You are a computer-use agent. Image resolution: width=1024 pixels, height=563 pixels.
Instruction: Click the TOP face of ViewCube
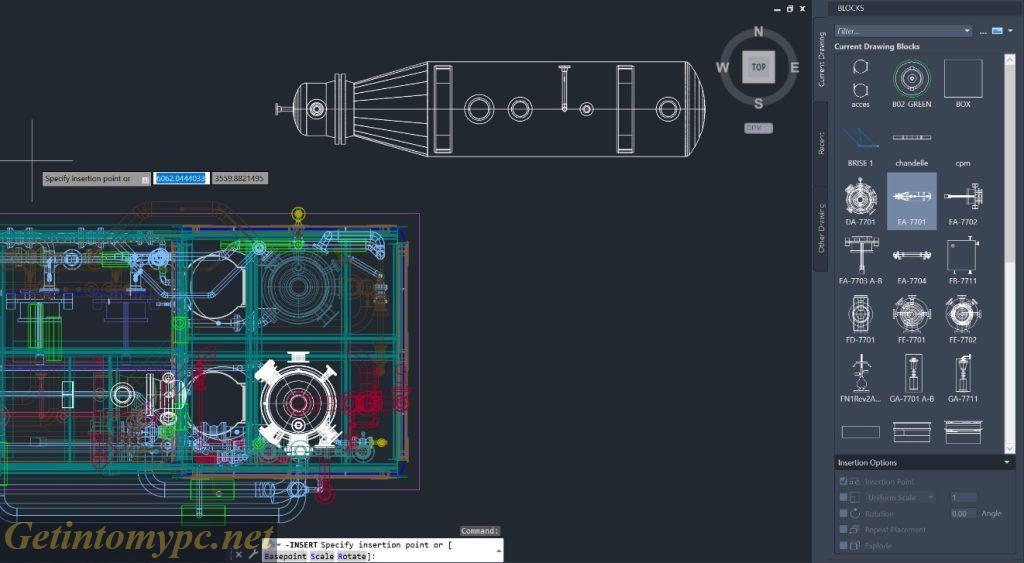pyautogui.click(x=758, y=67)
